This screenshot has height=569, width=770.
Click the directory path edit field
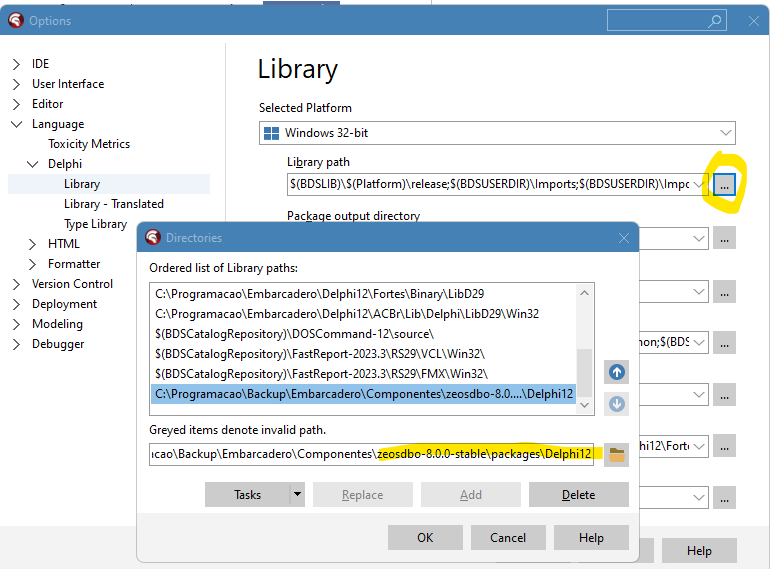371,454
